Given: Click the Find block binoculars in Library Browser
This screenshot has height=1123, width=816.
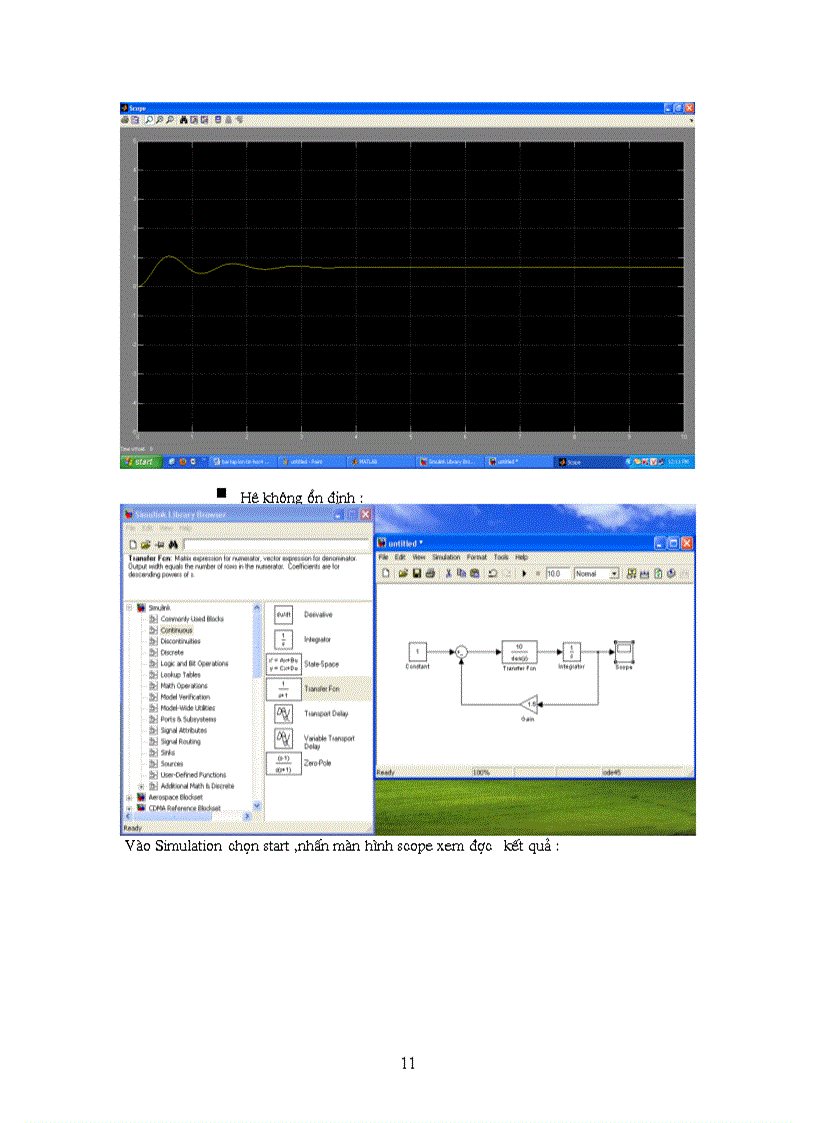Looking at the screenshot, I should pos(173,544).
